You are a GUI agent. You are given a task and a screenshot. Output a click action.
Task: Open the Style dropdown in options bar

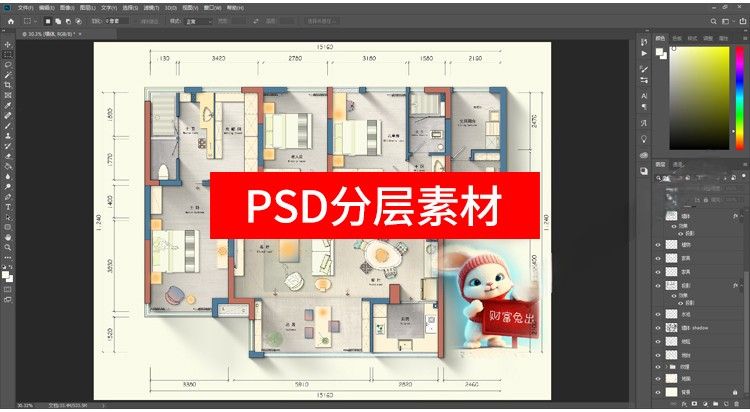(199, 21)
